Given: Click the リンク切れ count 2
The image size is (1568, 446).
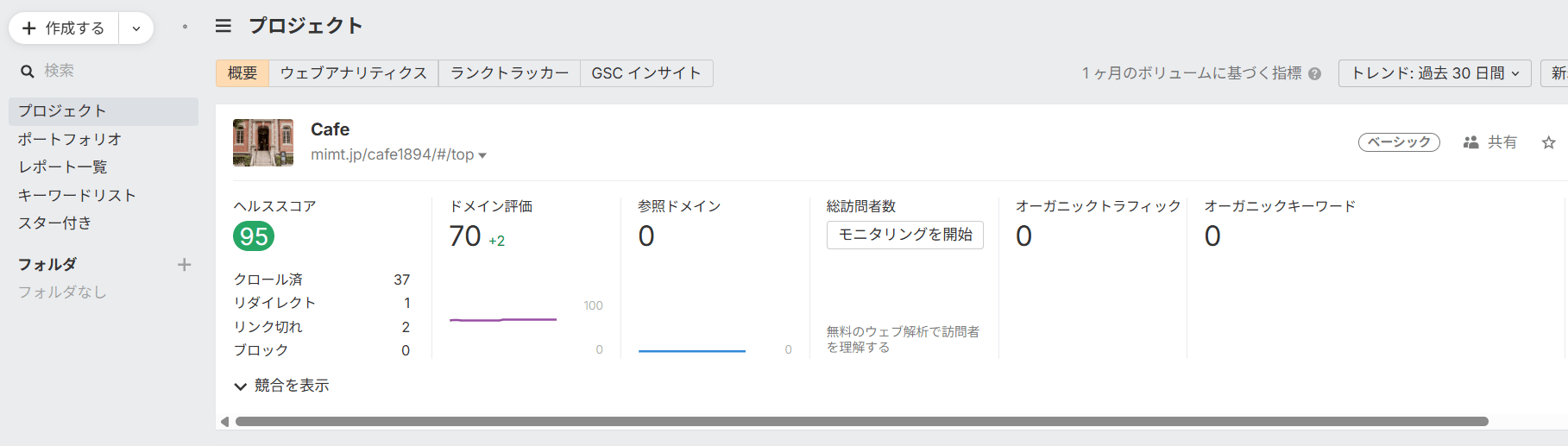Looking at the screenshot, I should [406, 327].
